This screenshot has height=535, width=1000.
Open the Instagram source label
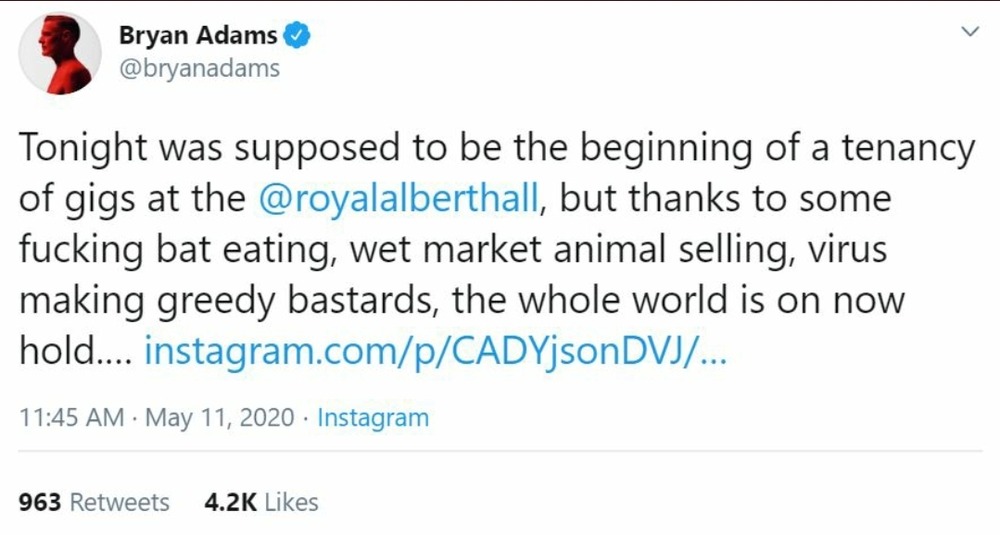373,417
